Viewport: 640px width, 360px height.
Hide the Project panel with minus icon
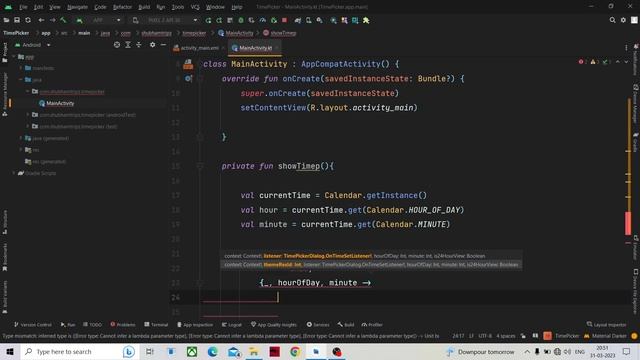[x=163, y=45]
